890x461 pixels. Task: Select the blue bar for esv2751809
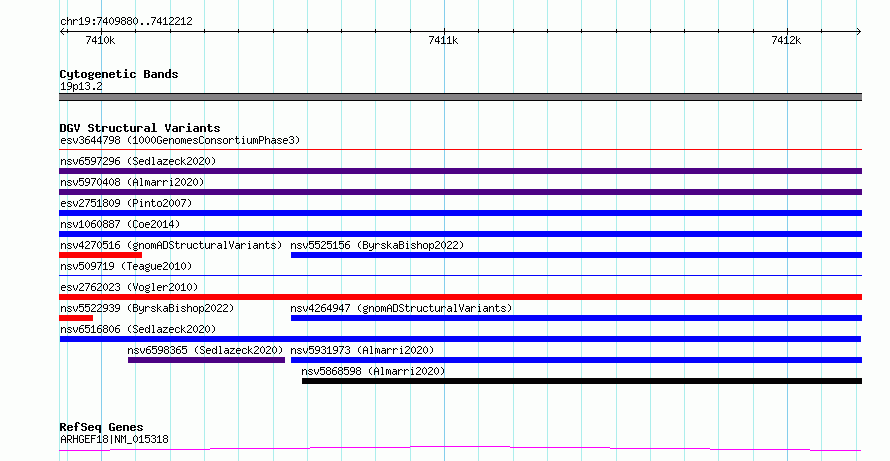coord(460,213)
